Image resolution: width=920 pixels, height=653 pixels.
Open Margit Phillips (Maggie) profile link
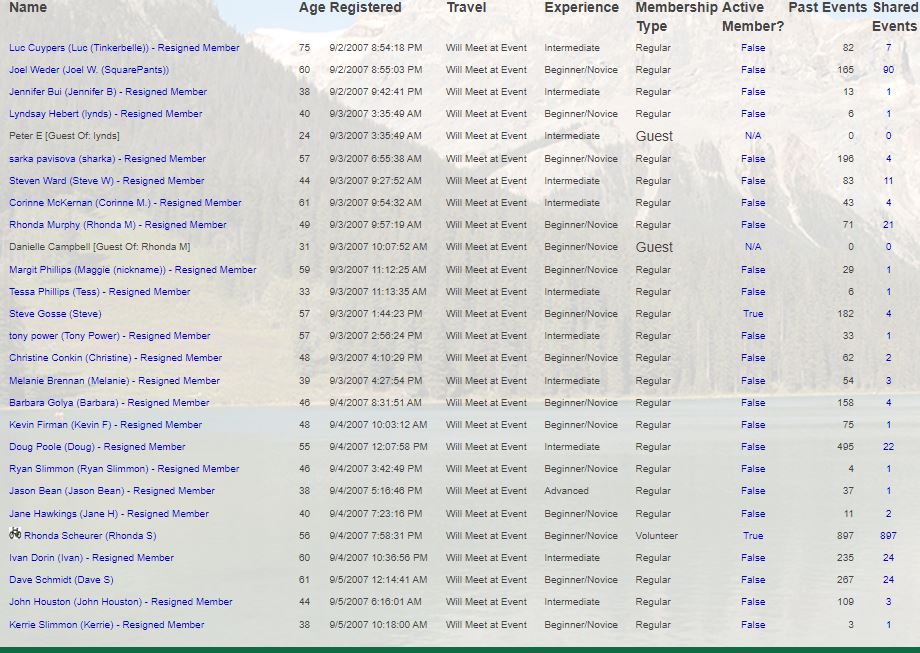[133, 270]
